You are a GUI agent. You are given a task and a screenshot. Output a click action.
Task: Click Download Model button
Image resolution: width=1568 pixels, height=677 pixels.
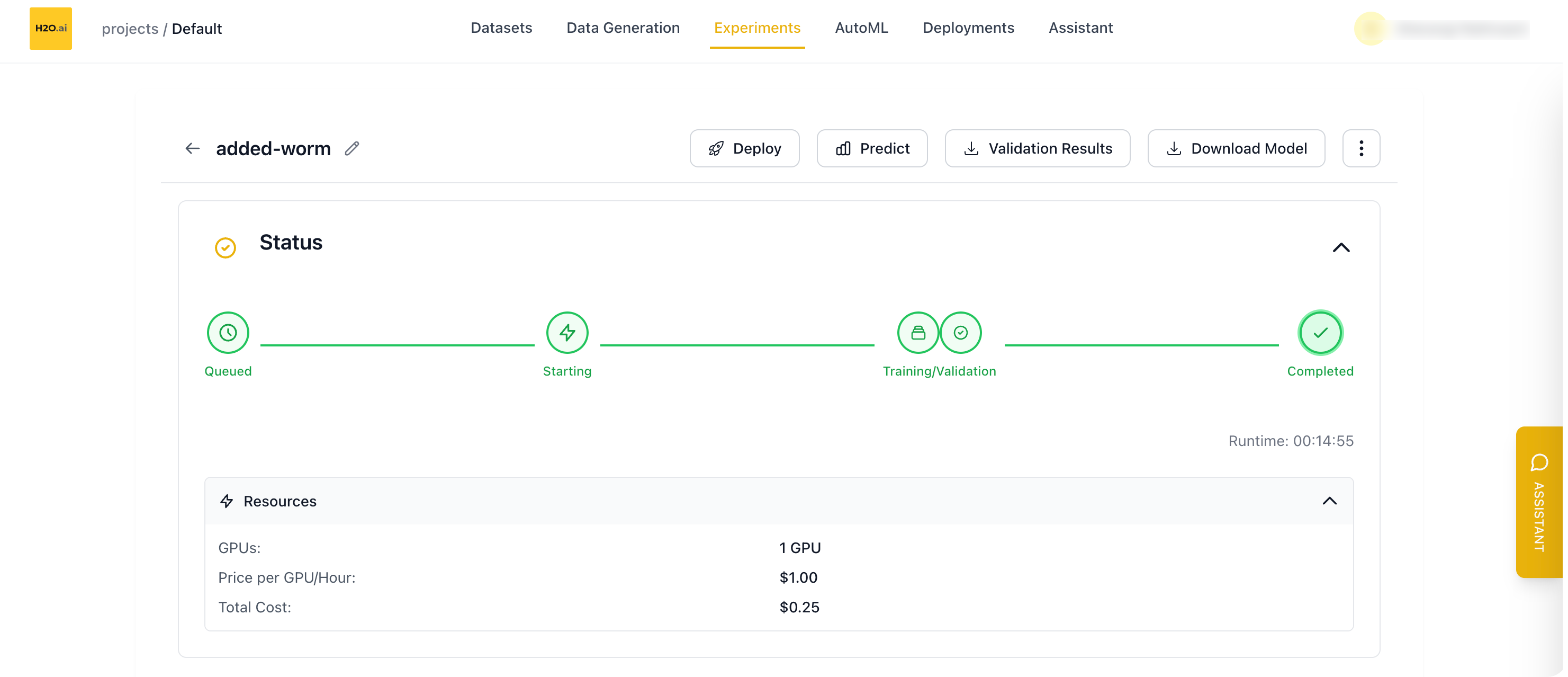(x=1236, y=148)
